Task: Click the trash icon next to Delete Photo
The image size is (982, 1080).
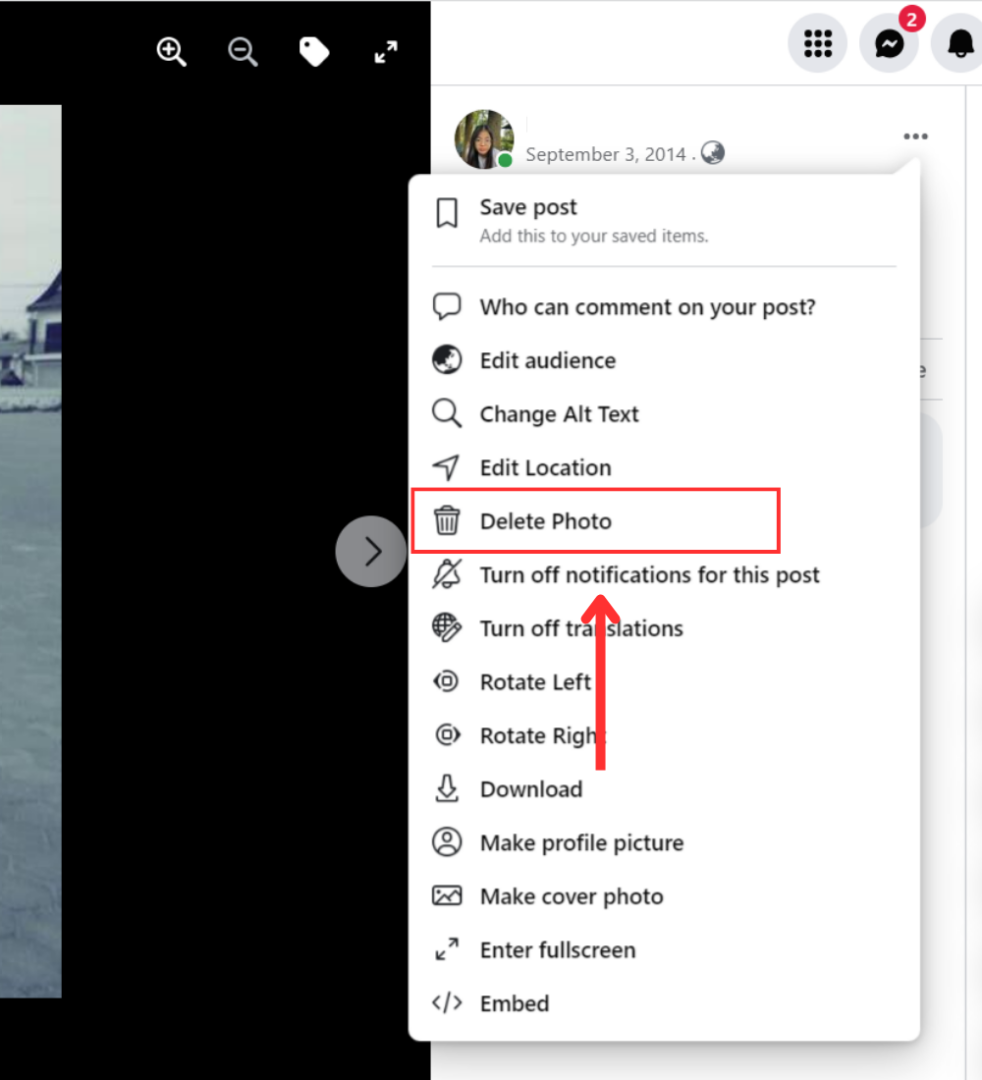Action: coord(448,521)
